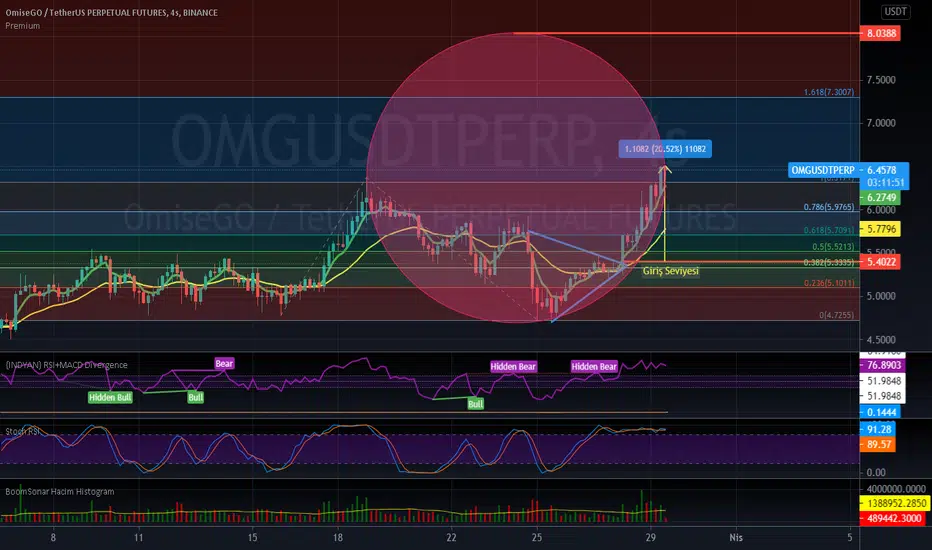Select the red 5.4022 price label
The width and height of the screenshot is (932, 550).
880,262
